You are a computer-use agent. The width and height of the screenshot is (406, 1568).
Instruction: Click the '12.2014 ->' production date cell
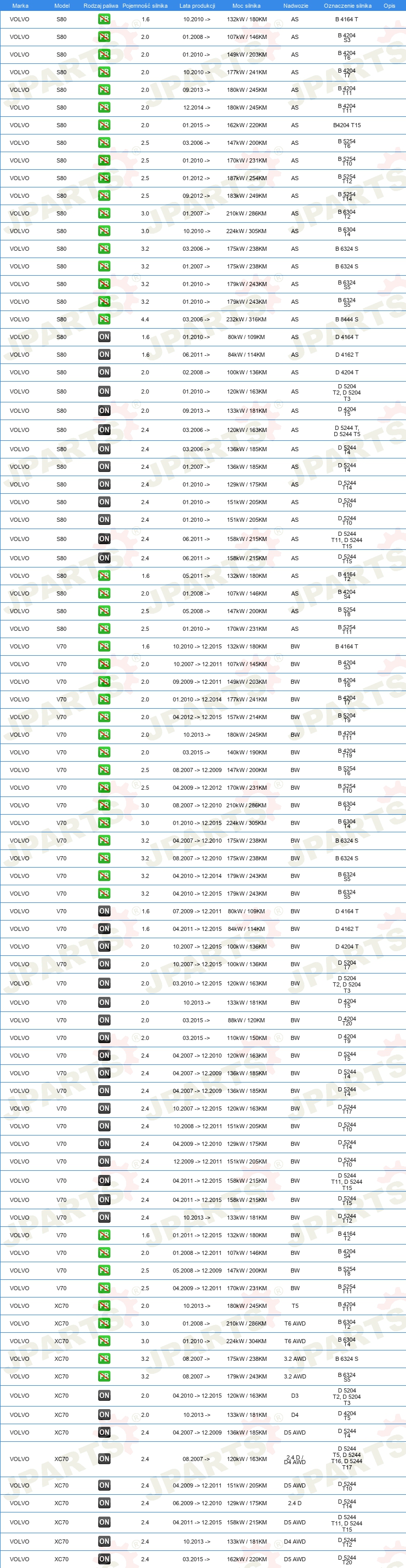point(197,107)
